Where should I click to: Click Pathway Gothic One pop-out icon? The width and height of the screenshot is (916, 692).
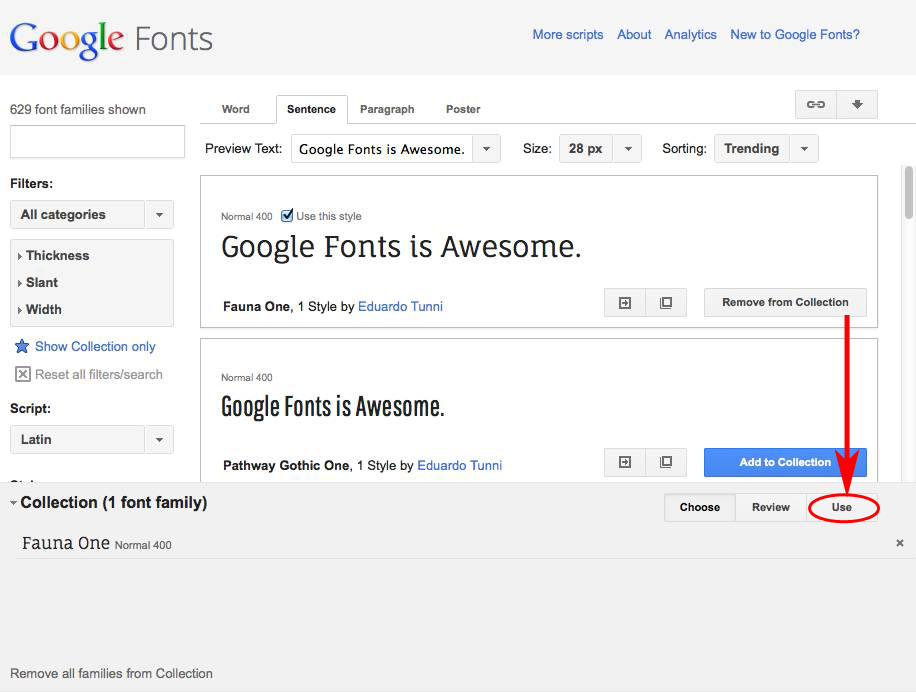pyautogui.click(x=666, y=463)
